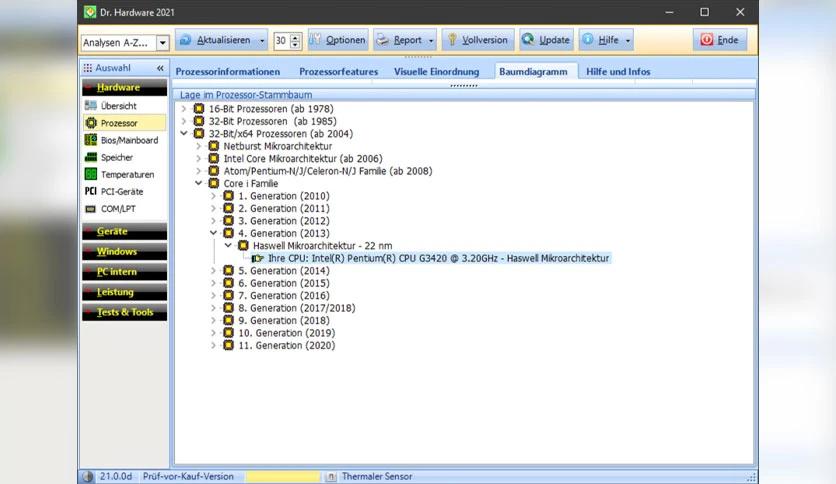This screenshot has width=836, height=484.
Task: Click the Ihre CPU arrow icon
Action: tap(258, 259)
